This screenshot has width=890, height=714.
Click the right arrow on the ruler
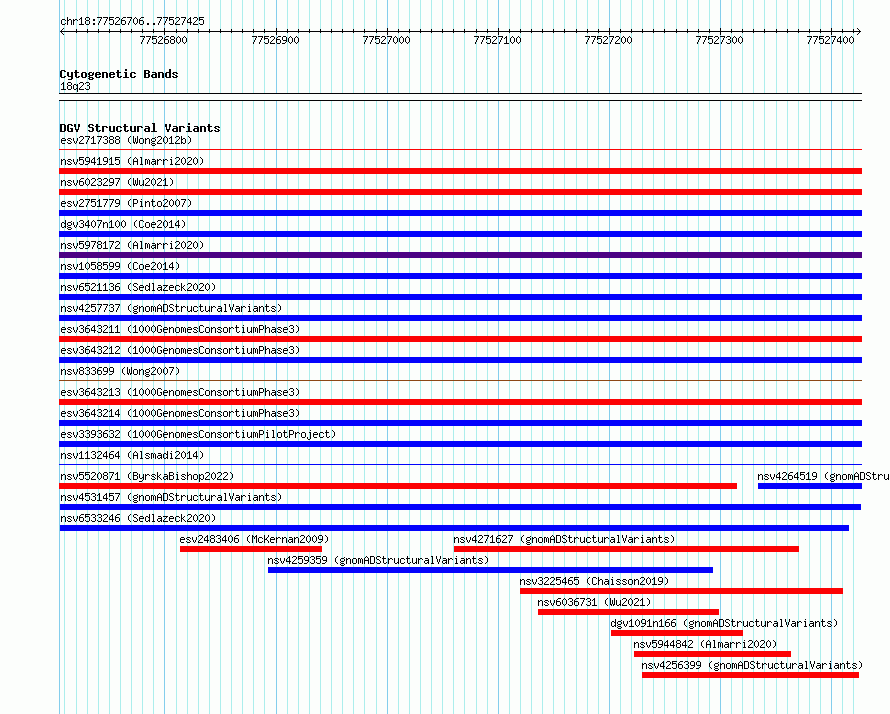click(858, 32)
